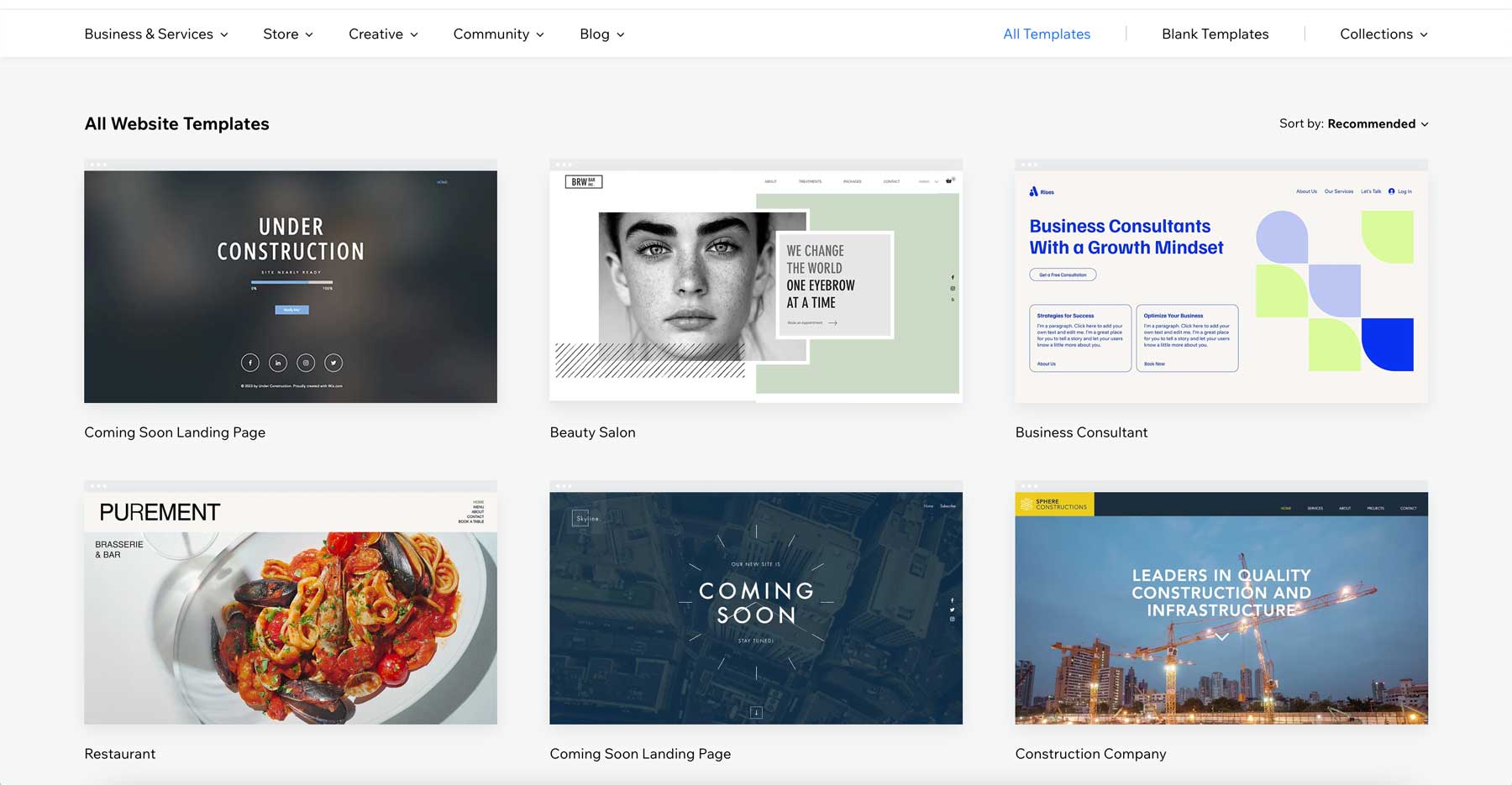Click the Twitter icon in Skyline preview

click(953, 610)
